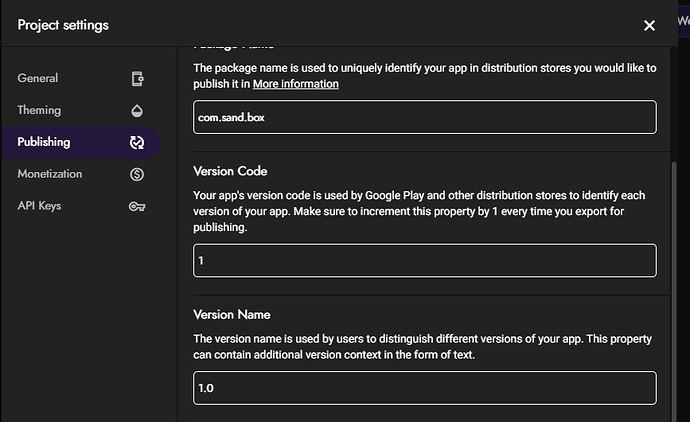Open the Theming settings section

[x=81, y=110]
